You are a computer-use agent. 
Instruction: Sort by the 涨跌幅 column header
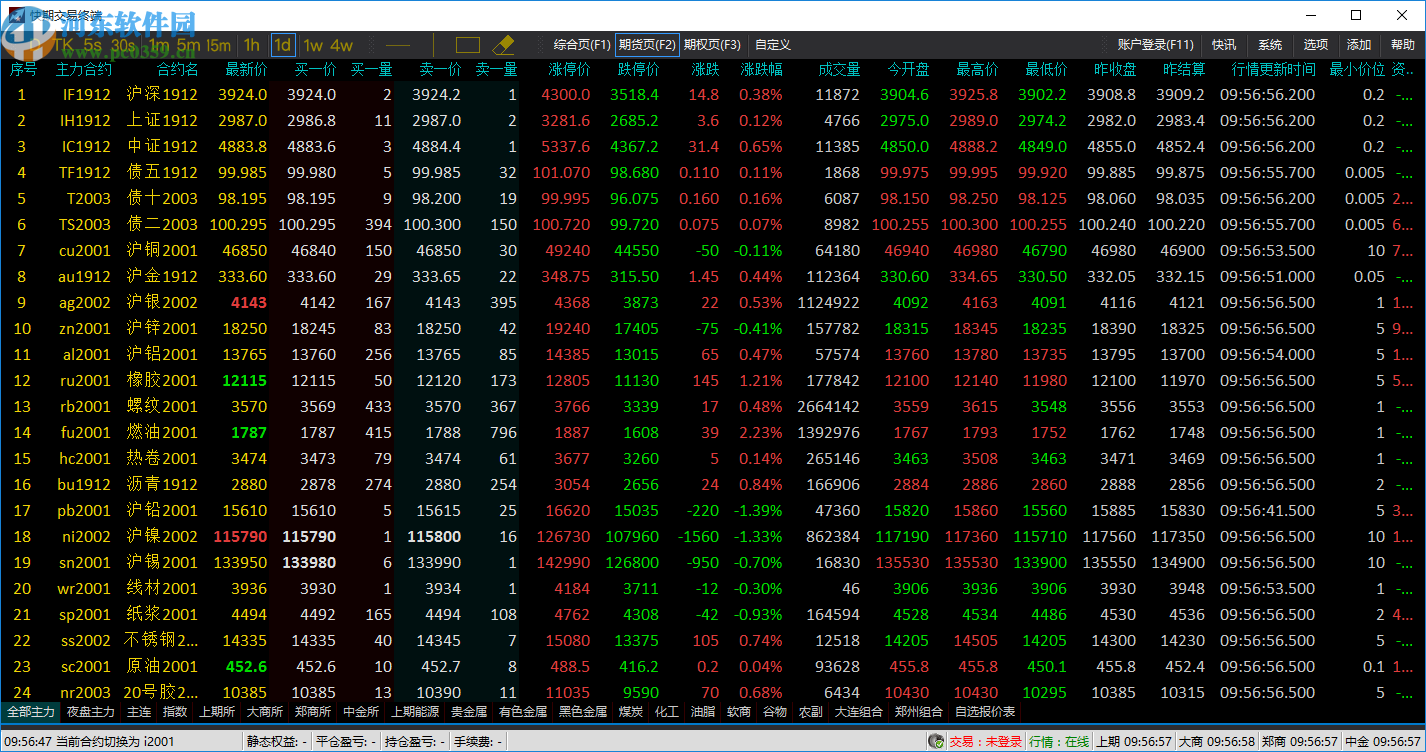pyautogui.click(x=762, y=70)
